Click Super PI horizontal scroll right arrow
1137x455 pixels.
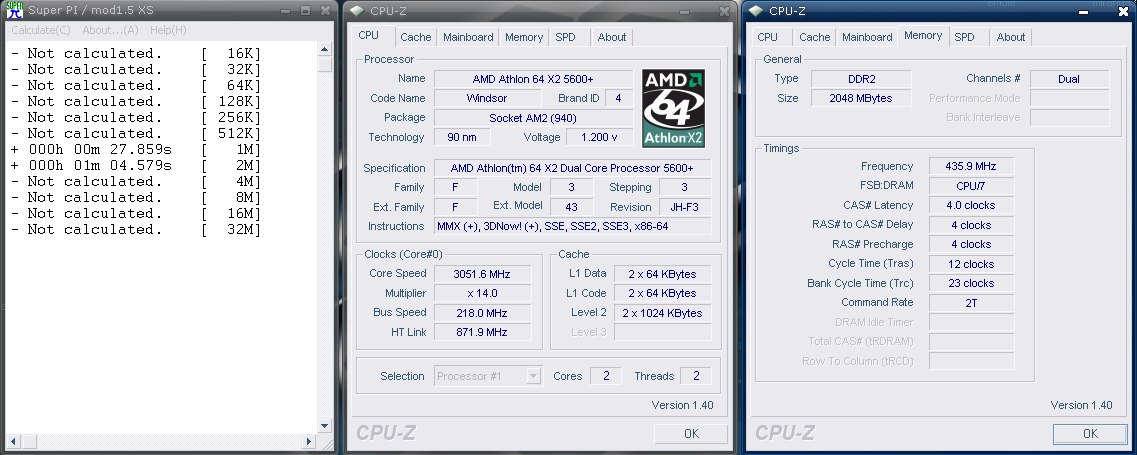click(x=309, y=440)
